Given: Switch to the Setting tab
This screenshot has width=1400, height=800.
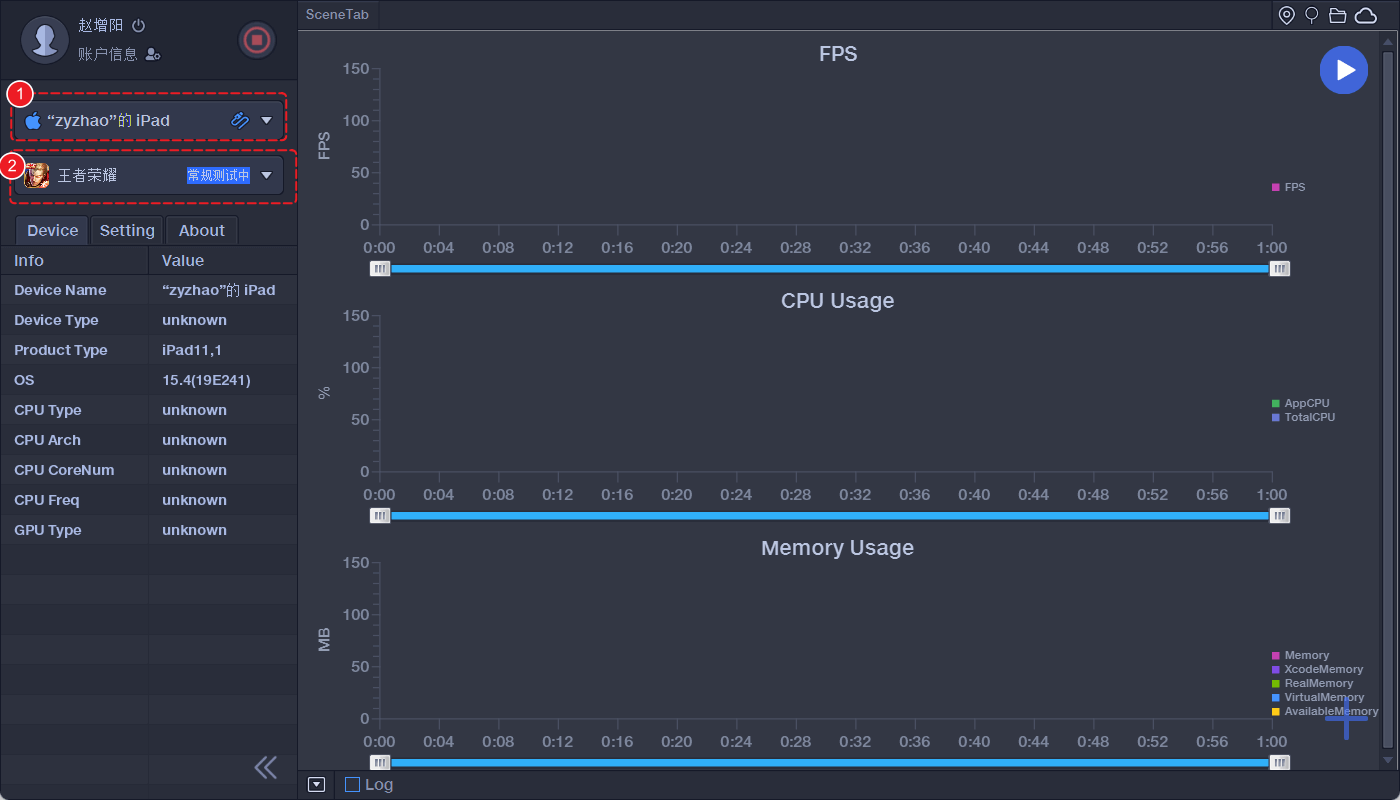Looking at the screenshot, I should pos(127,230).
